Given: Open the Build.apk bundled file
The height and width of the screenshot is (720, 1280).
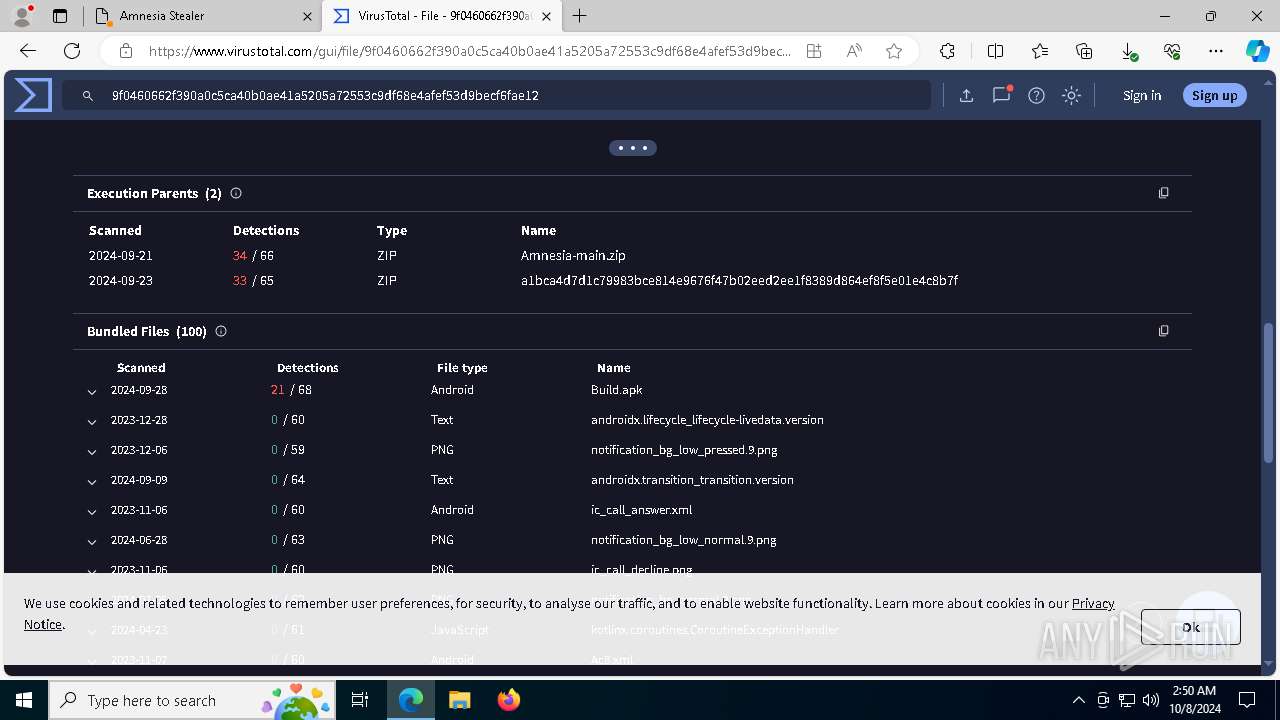Looking at the screenshot, I should (x=616, y=390).
